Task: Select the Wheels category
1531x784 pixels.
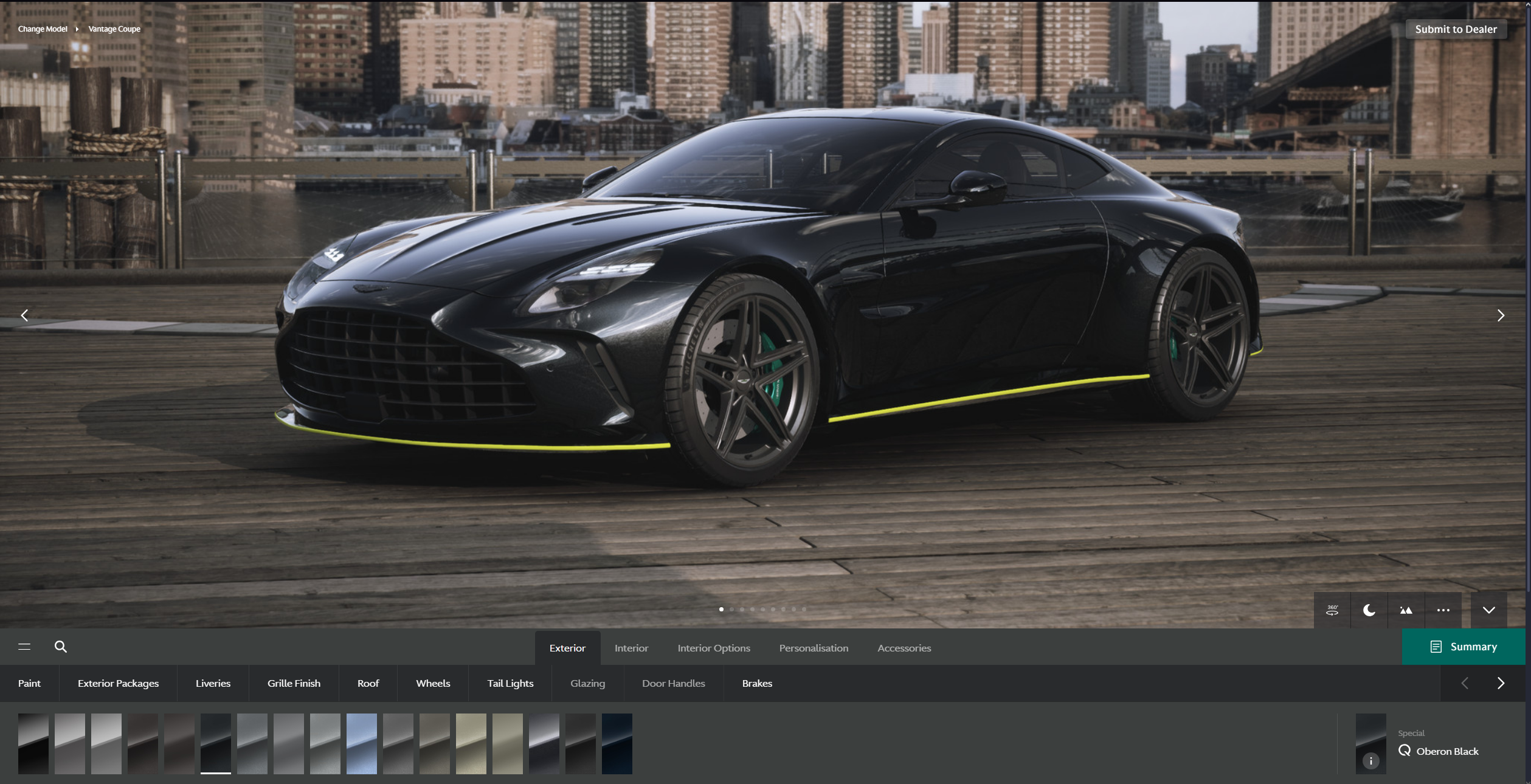Action: coord(433,683)
